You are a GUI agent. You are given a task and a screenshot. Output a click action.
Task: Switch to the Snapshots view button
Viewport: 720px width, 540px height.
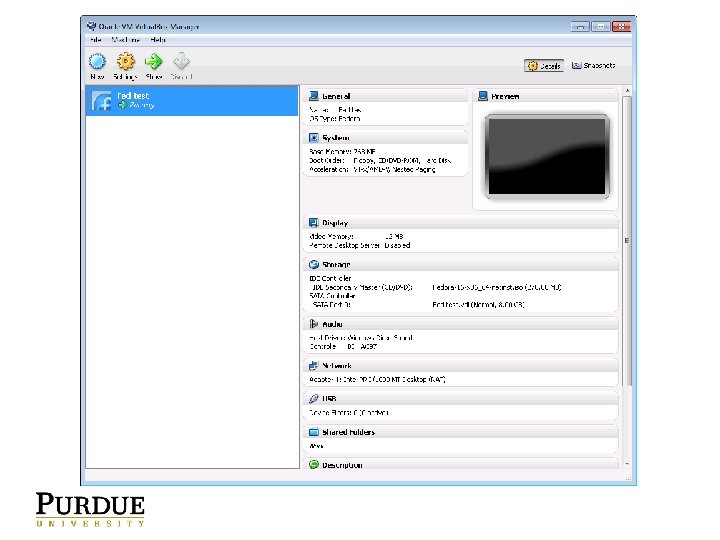click(593, 66)
